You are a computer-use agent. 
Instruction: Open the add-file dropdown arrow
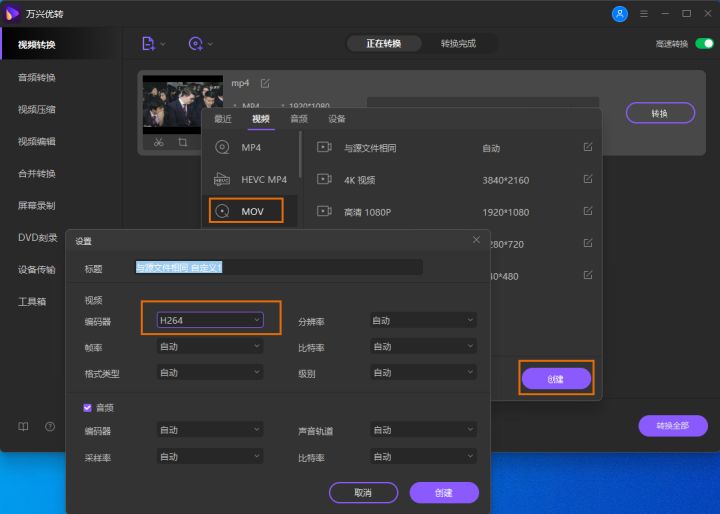coord(163,44)
